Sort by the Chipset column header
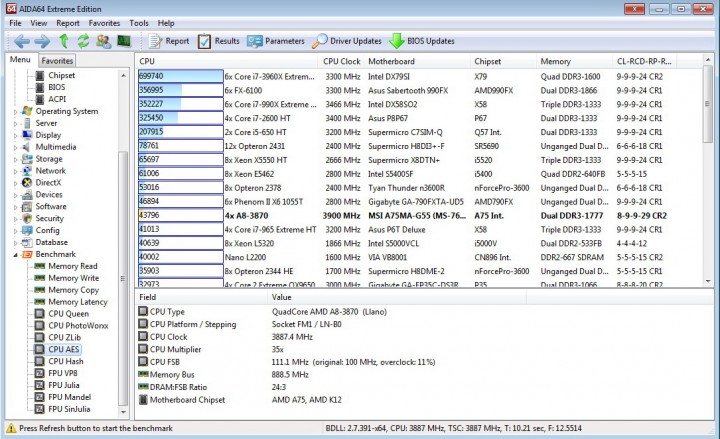This screenshot has width=720, height=439. point(503,61)
